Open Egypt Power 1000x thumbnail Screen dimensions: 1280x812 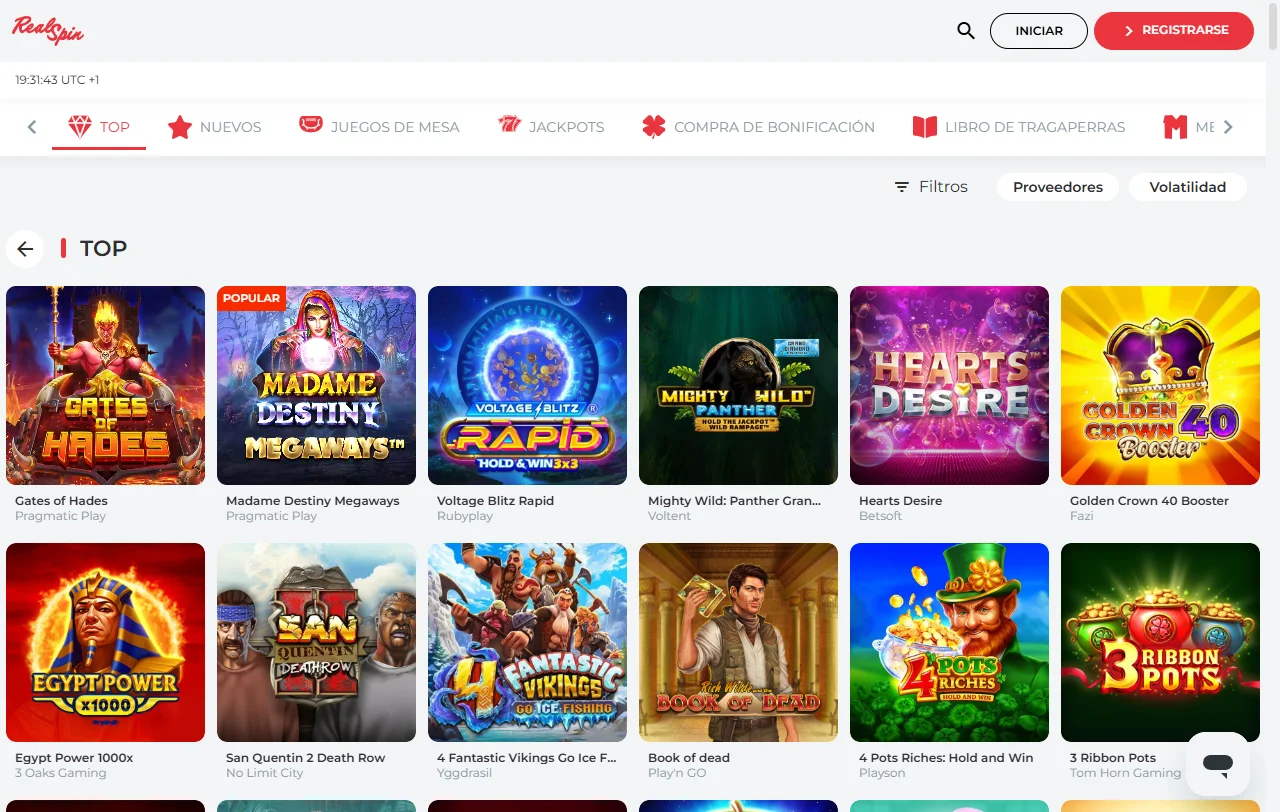coord(105,642)
